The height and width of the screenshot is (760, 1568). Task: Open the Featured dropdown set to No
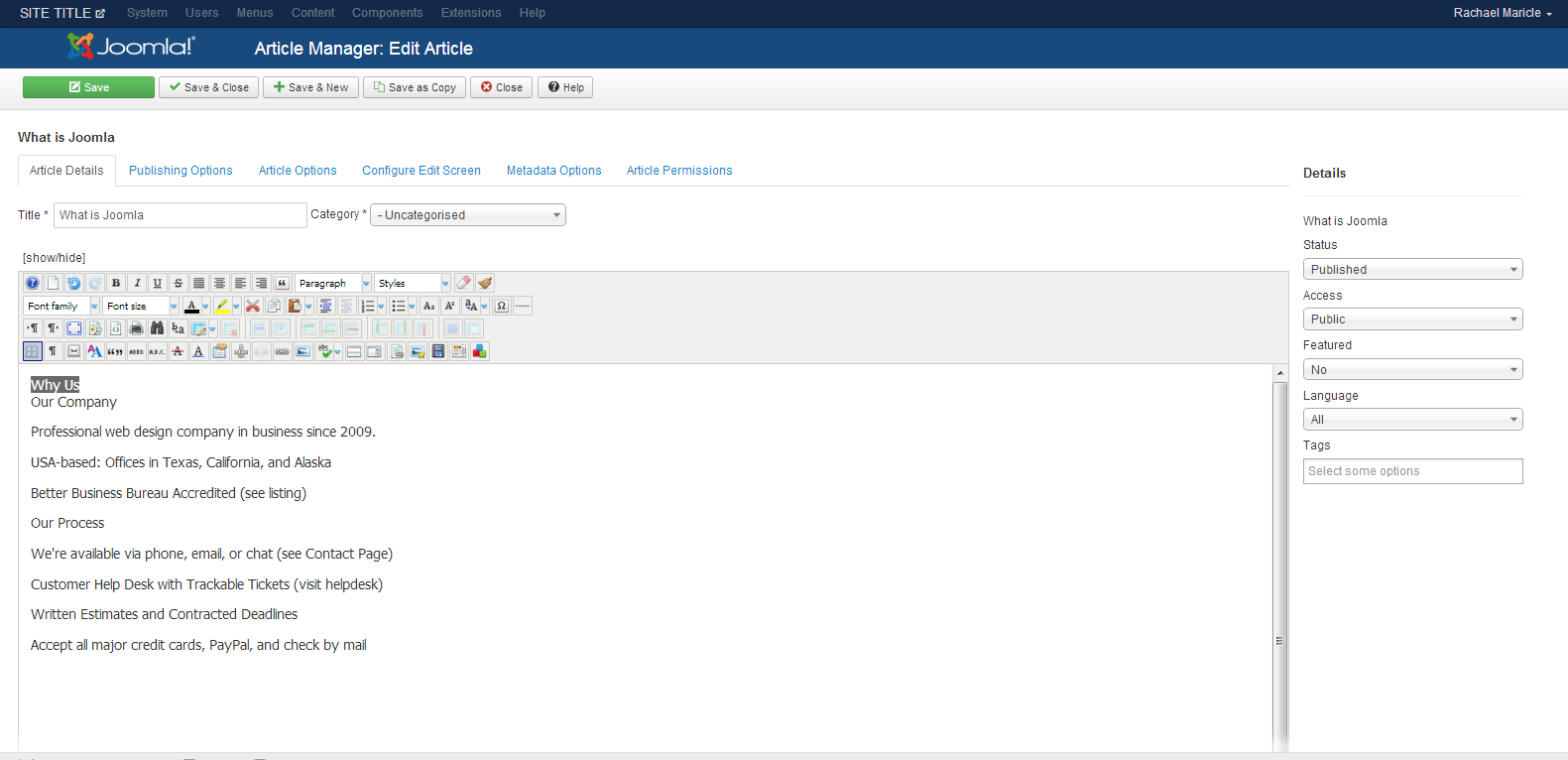[1412, 369]
